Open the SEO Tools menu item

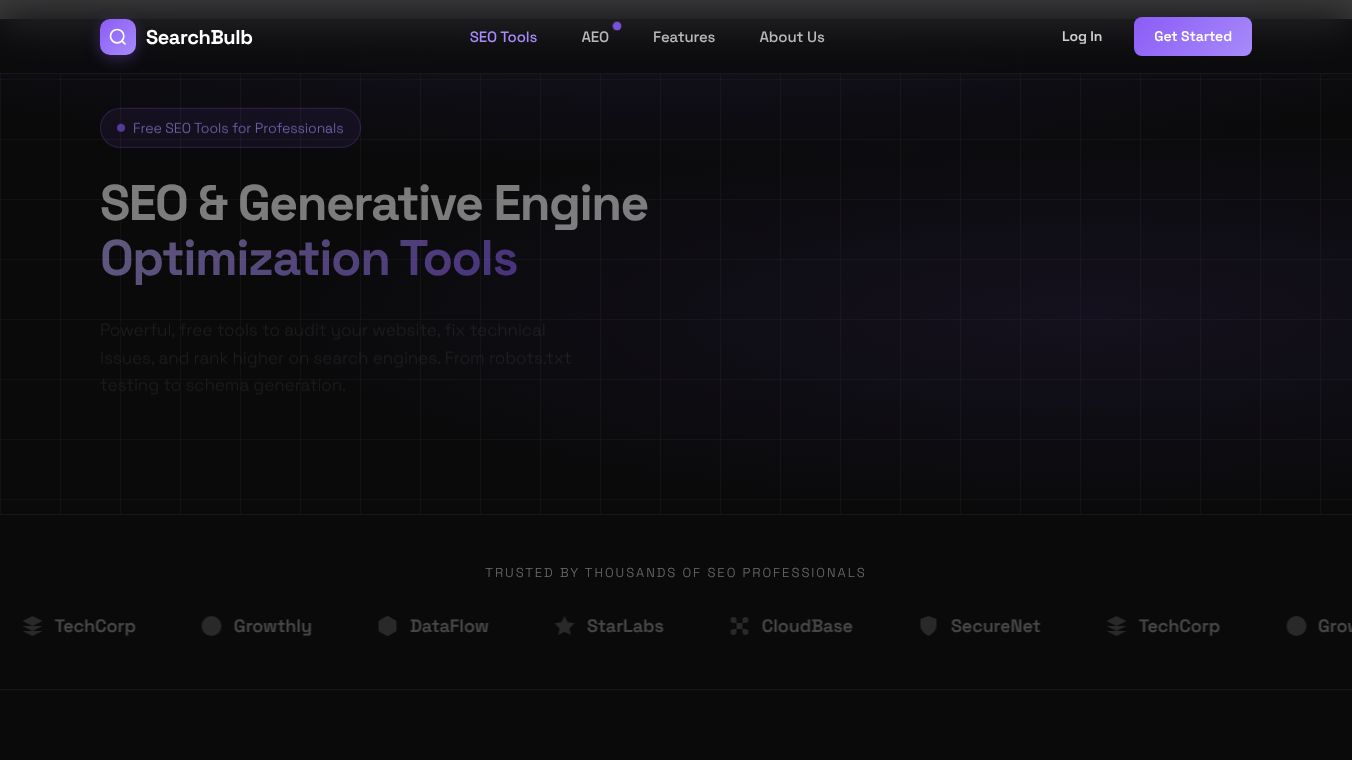(x=503, y=37)
